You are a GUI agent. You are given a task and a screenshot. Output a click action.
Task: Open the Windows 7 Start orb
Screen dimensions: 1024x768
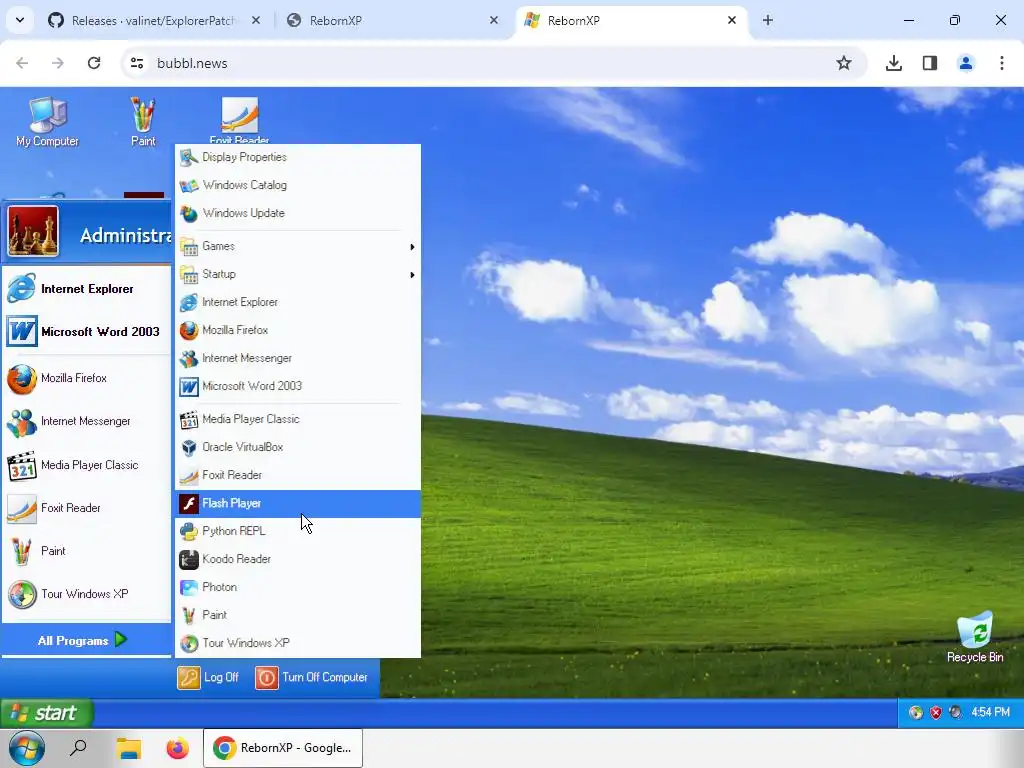pos(27,748)
